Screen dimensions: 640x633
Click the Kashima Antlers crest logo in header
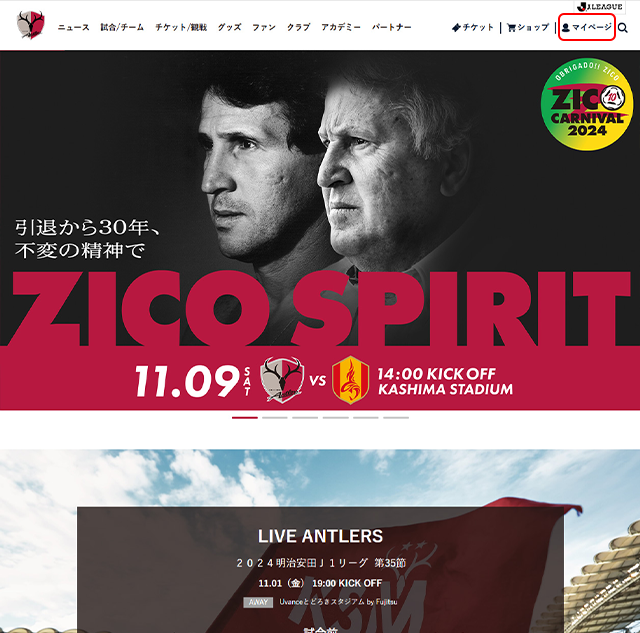coord(31,25)
